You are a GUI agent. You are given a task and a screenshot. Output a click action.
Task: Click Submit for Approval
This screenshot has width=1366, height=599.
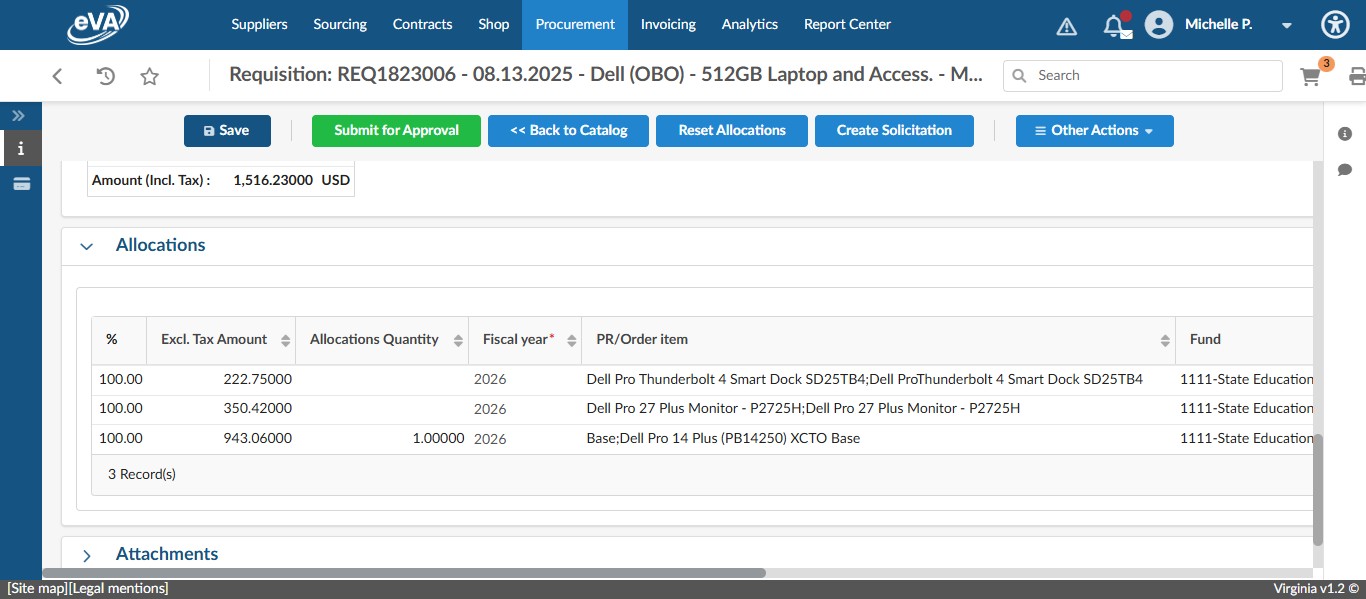point(396,130)
